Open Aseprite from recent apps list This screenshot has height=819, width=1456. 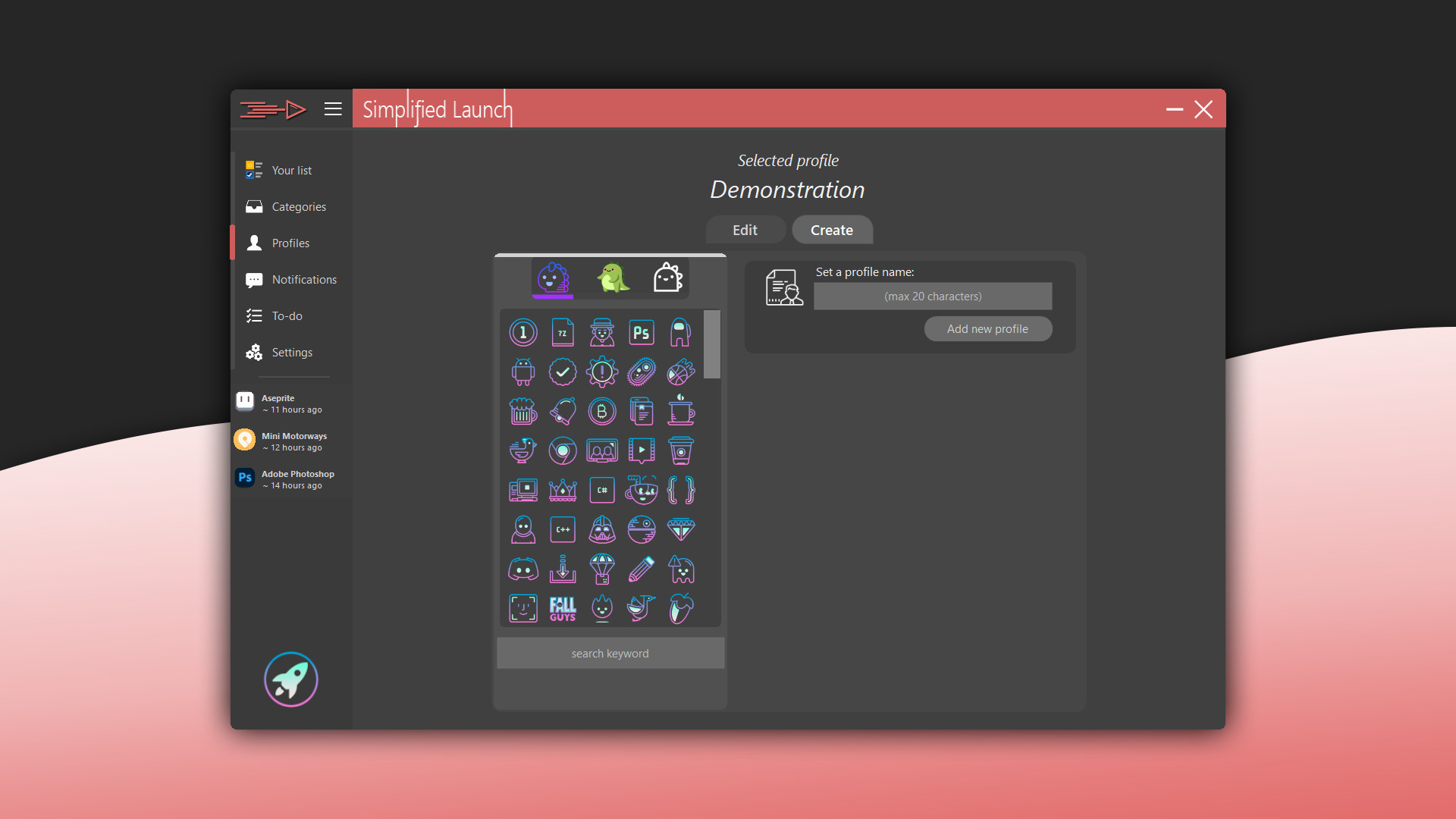(288, 403)
